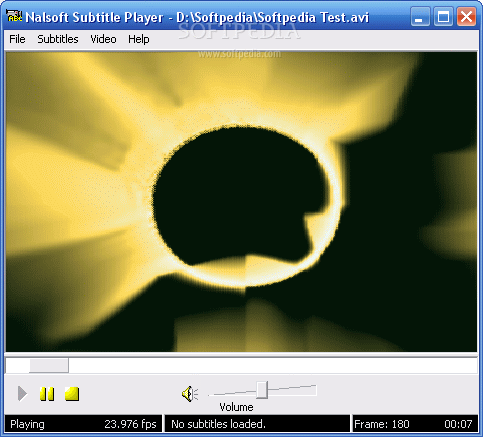Click the seek bar position thumb
Viewport: 483px width, 437px height.
tap(49, 366)
